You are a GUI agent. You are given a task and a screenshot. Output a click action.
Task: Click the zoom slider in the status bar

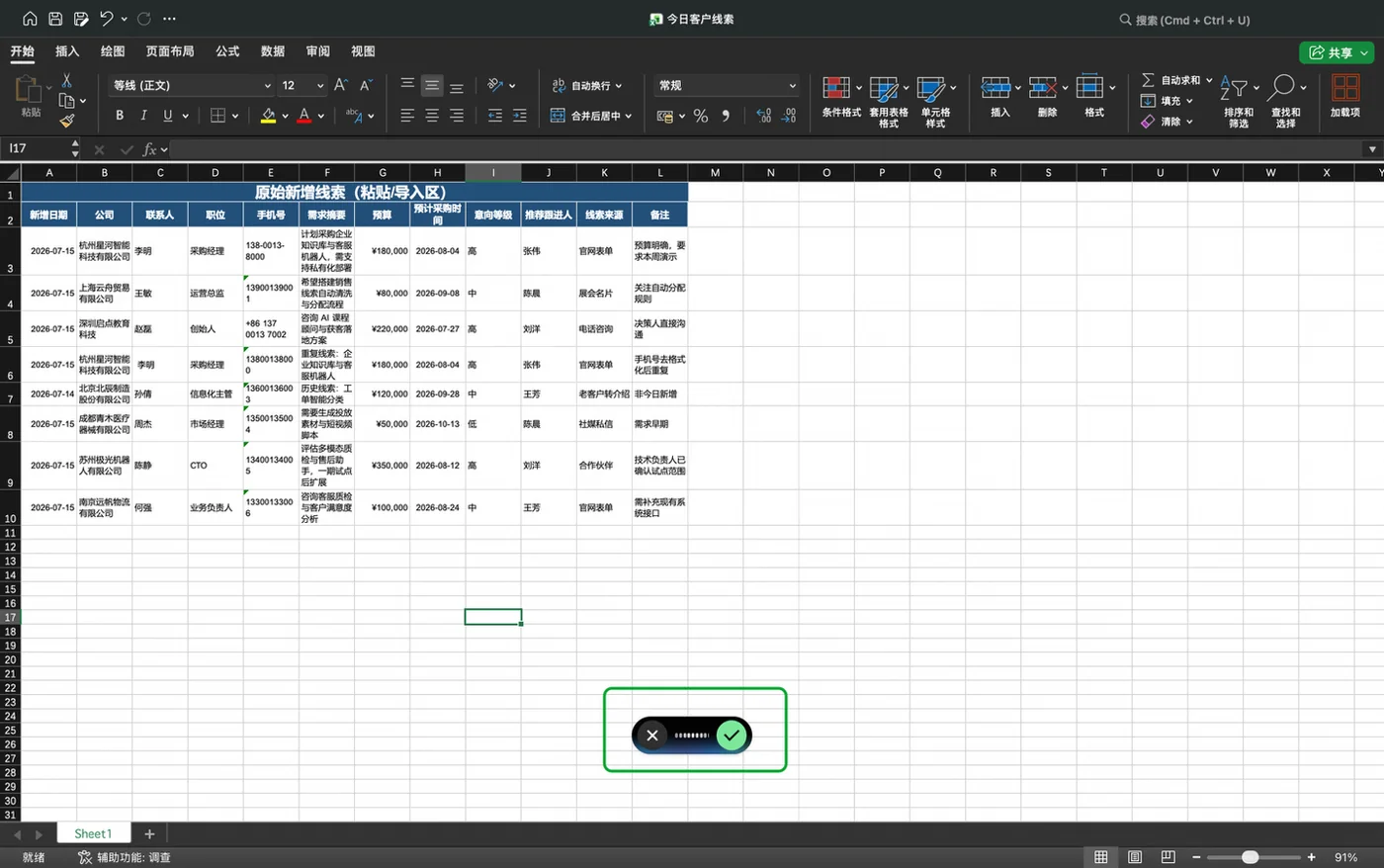[x=1254, y=857]
